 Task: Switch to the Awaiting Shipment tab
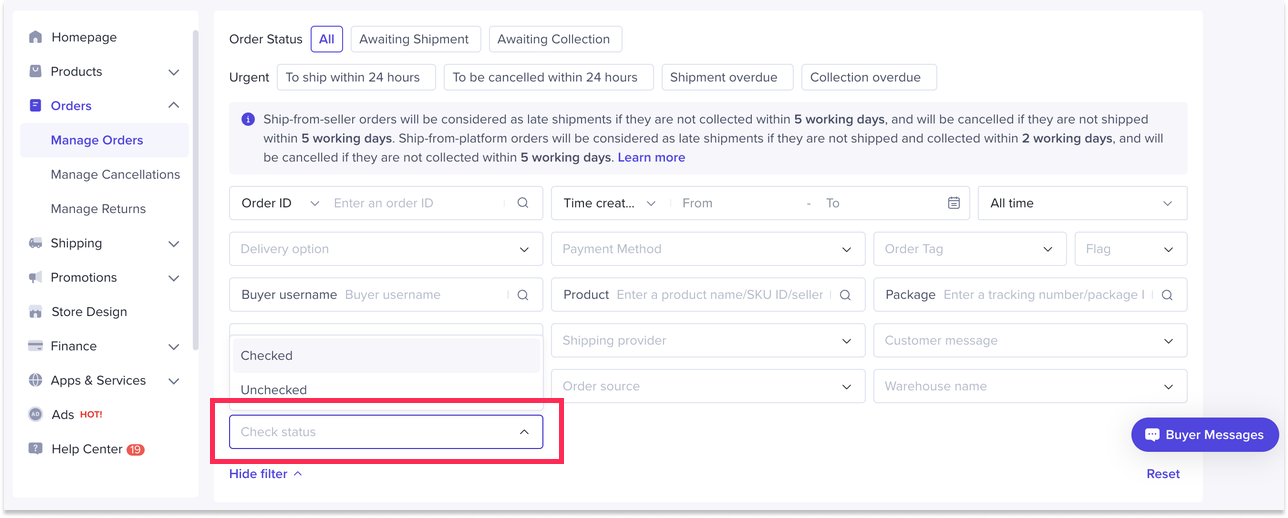click(x=414, y=39)
